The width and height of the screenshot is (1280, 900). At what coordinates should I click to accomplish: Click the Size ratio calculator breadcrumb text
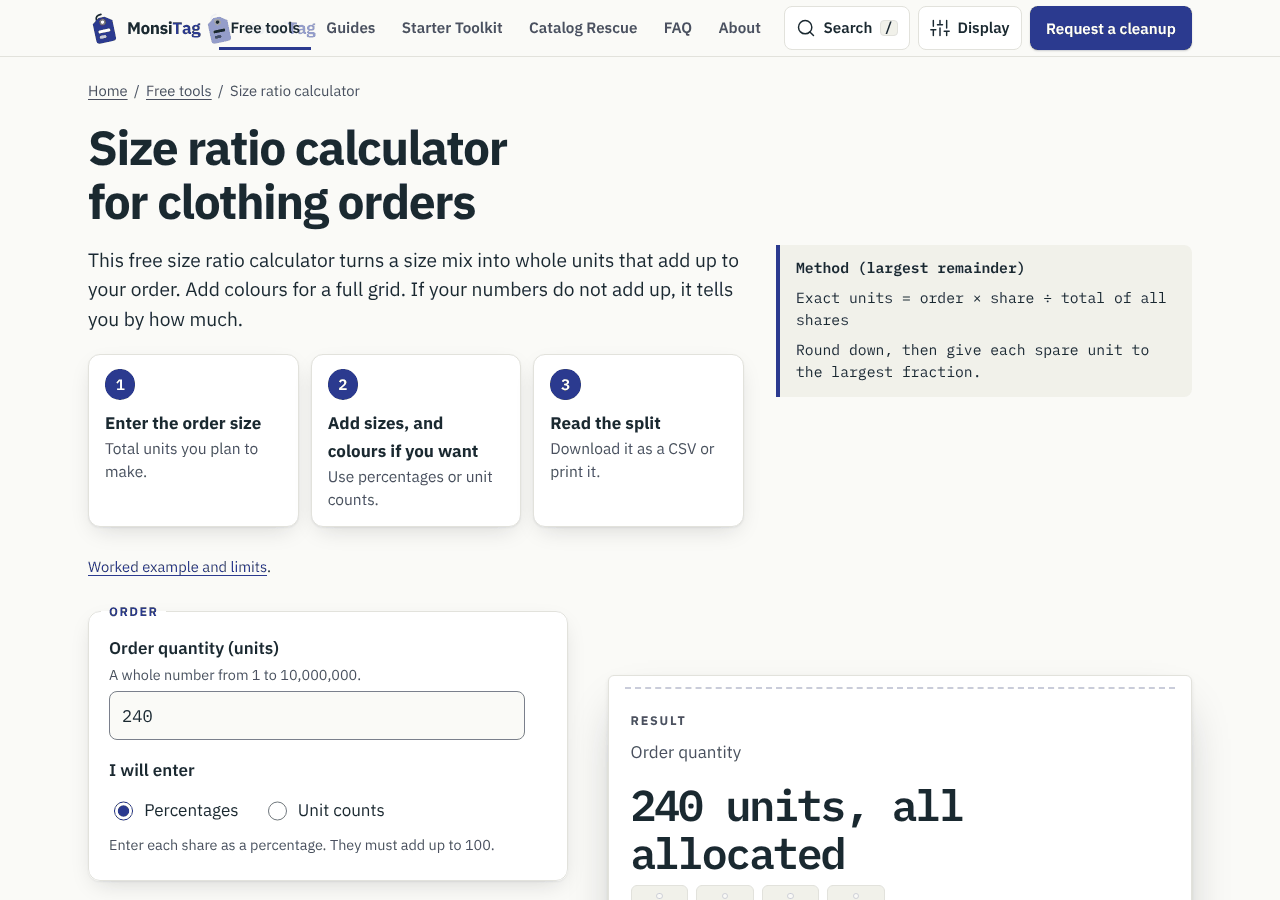point(295,91)
